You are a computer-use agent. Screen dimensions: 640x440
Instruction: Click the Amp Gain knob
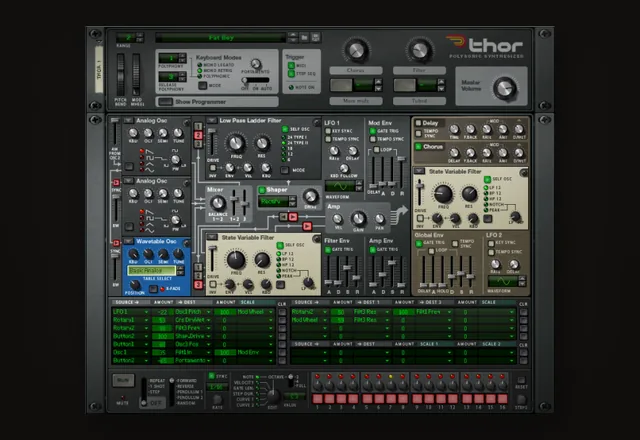tap(358, 218)
